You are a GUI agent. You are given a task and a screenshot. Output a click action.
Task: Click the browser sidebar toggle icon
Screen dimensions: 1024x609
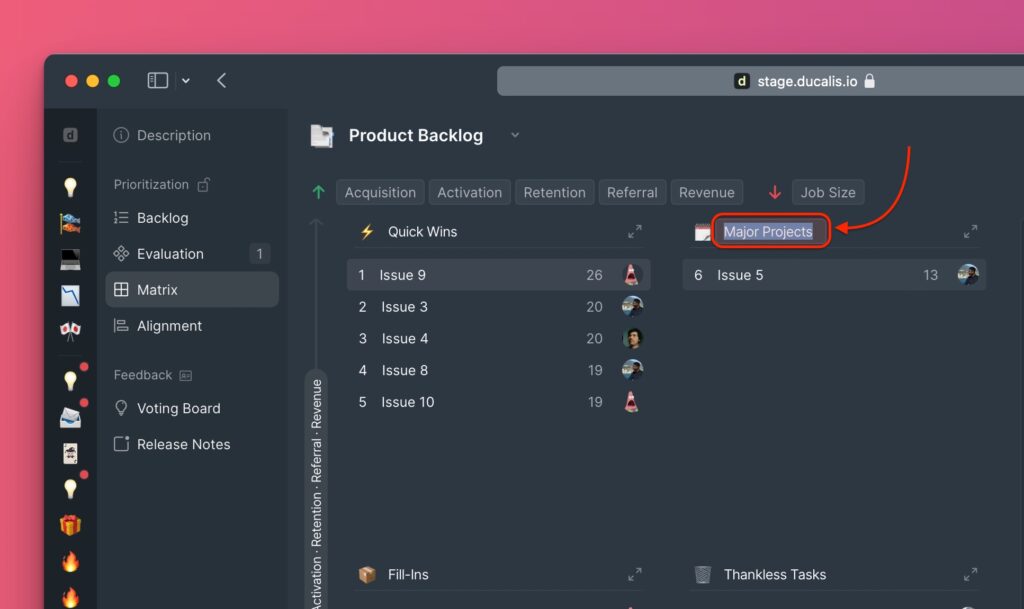[157, 81]
